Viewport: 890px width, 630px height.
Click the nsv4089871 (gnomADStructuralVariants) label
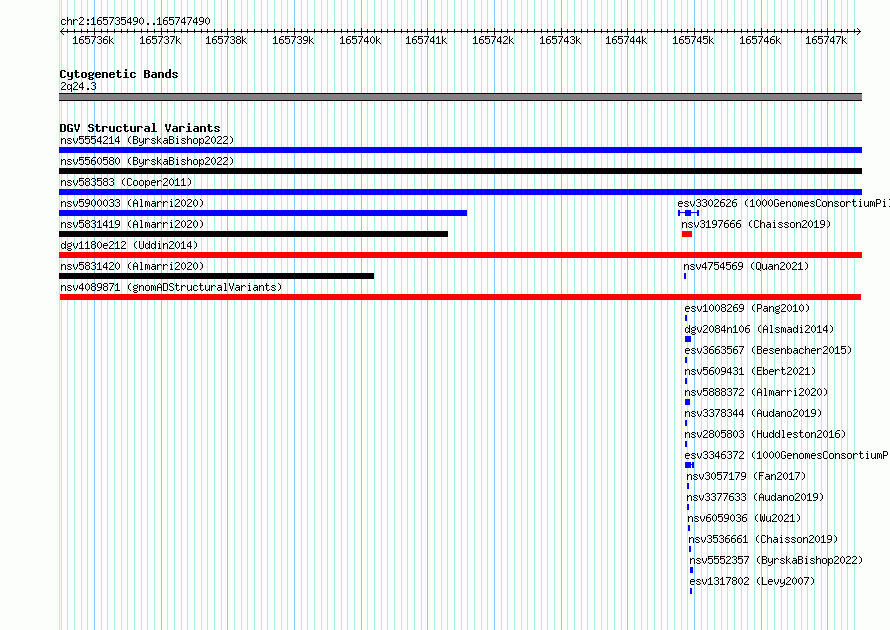point(171,287)
